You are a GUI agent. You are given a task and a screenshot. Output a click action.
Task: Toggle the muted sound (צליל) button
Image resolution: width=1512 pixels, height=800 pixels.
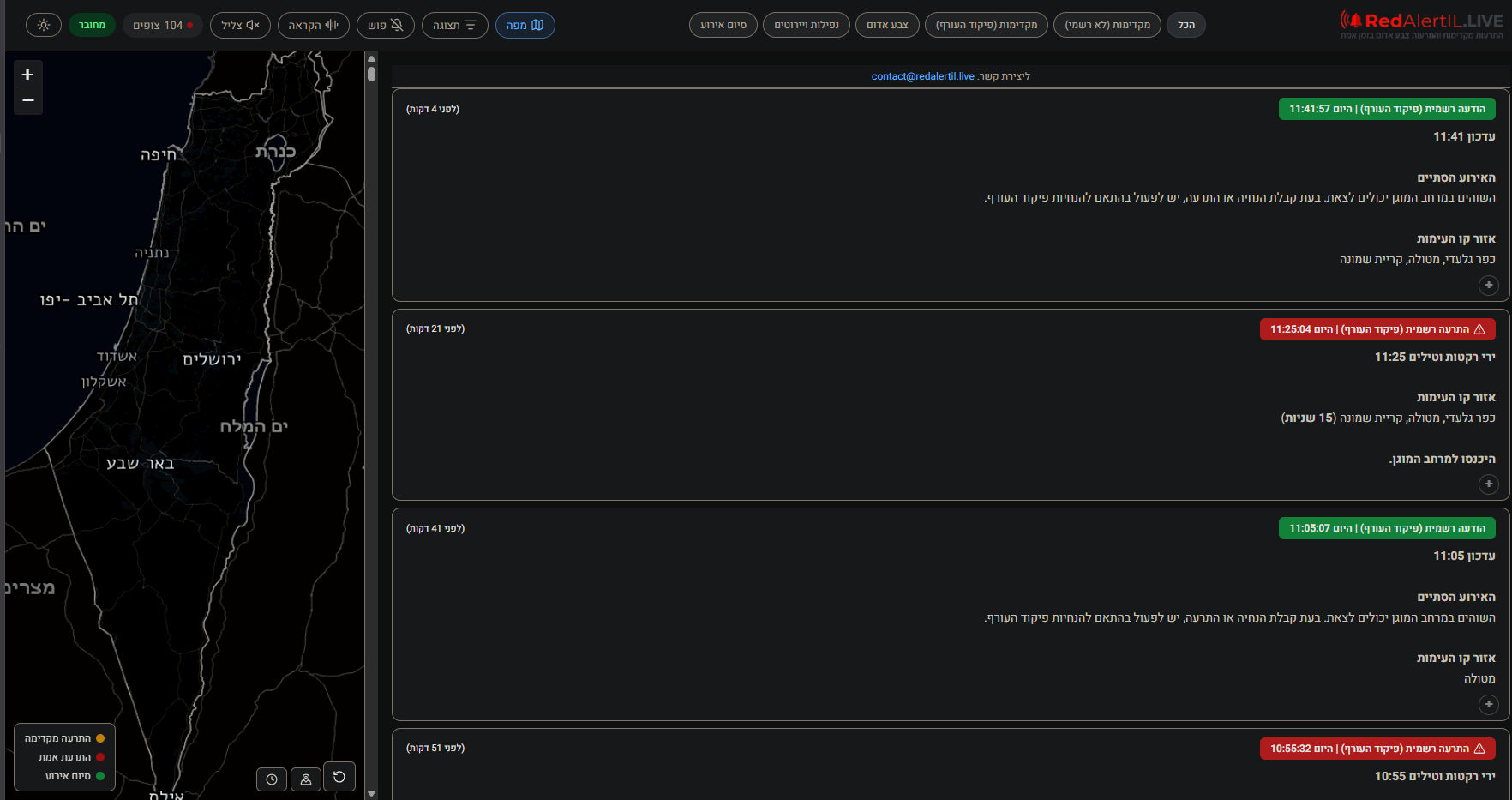tap(240, 25)
